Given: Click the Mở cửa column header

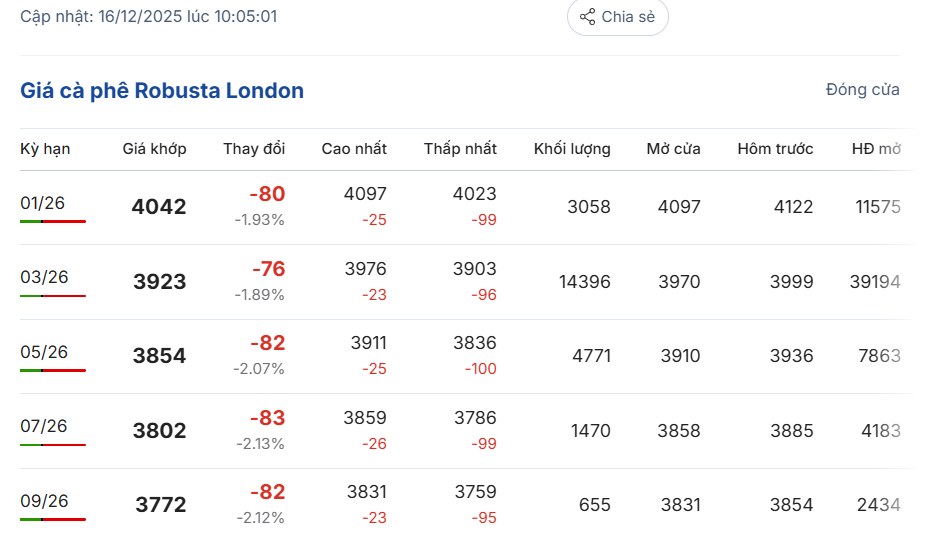Looking at the screenshot, I should pos(673,149).
